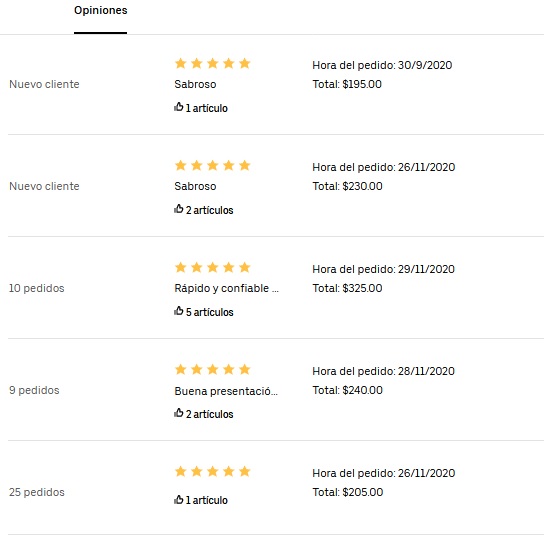Viewport: 544px width, 539px height.
Task: Click 'Sabroso' comment on the 30/9/2020 review
Action: 195,84
